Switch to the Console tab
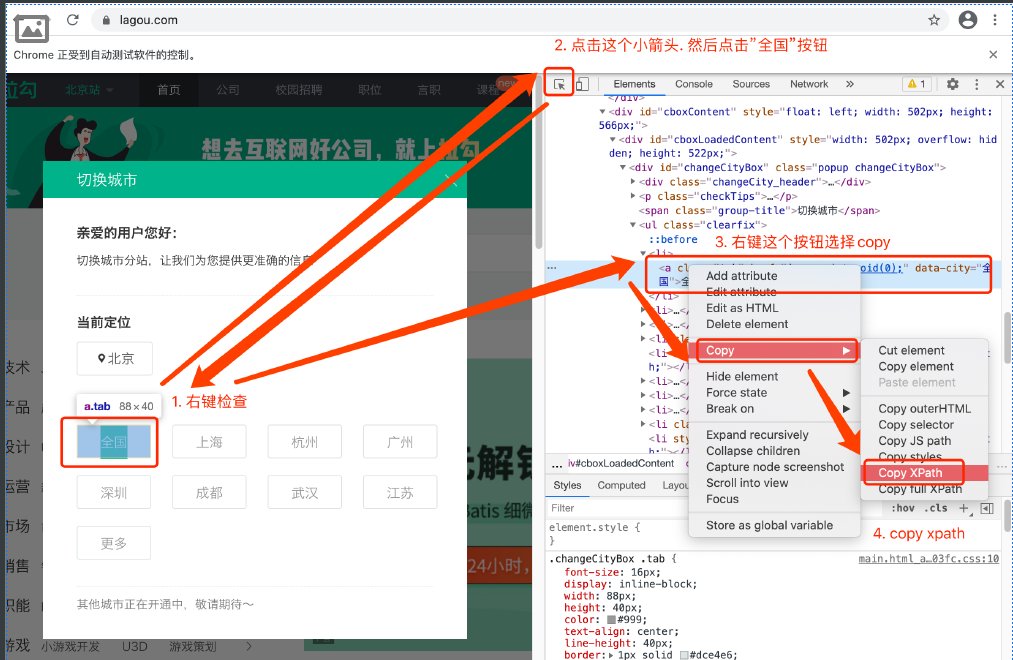Viewport: 1013px width, 660px height. (694, 84)
